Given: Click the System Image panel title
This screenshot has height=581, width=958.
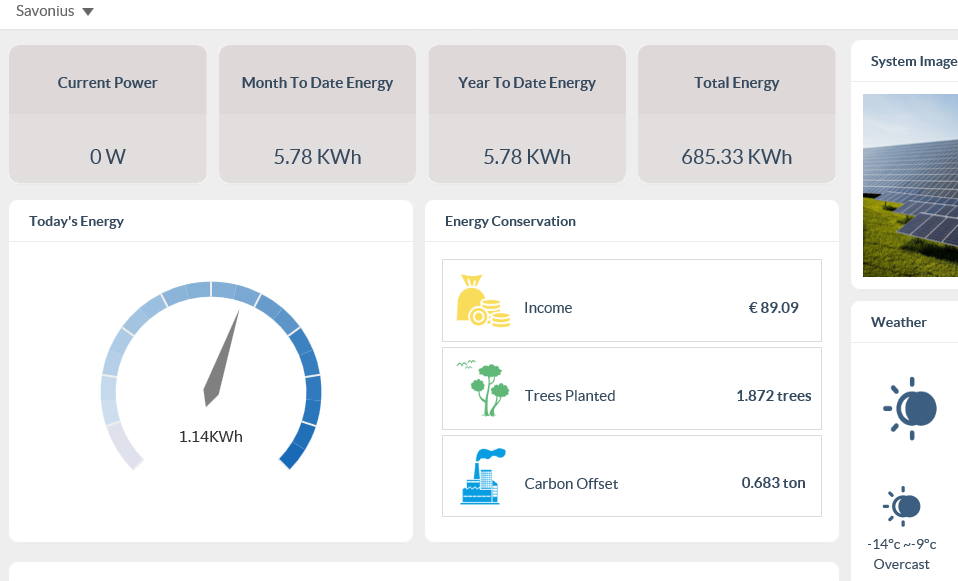Looking at the screenshot, I should [914, 62].
